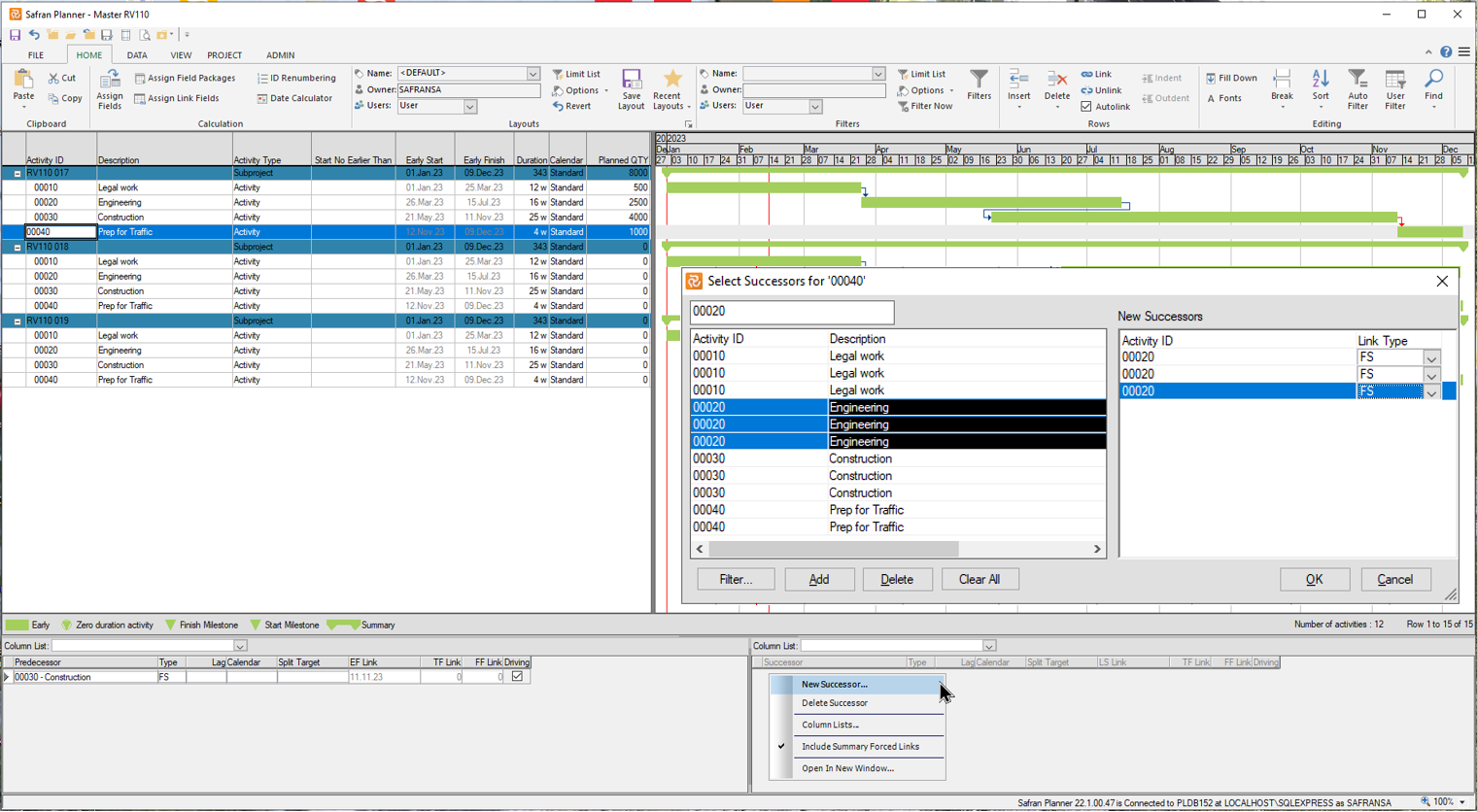This screenshot has width=1478, height=812.
Task: Click the Save icon in quick access toolbar
Action: click(x=15, y=35)
